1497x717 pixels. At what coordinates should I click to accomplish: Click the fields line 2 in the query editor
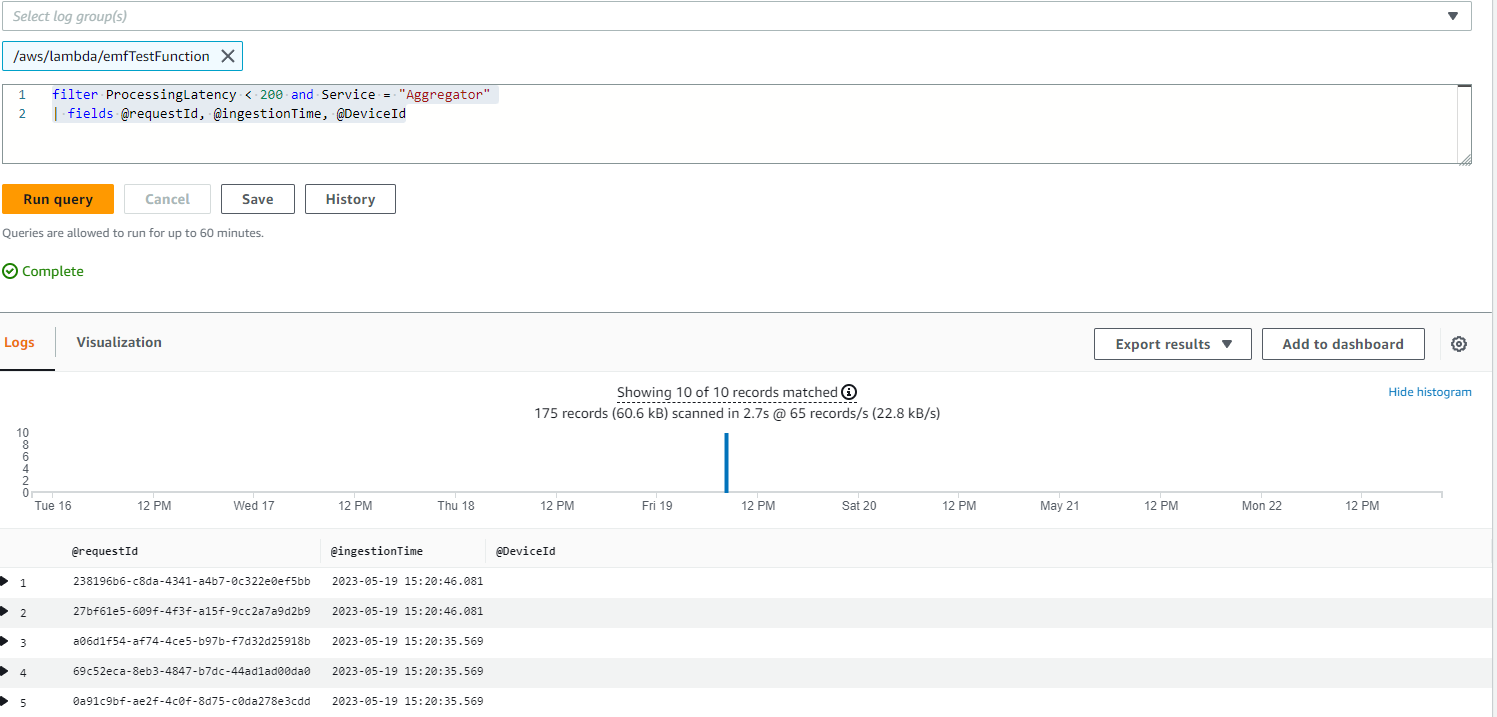click(x=229, y=114)
